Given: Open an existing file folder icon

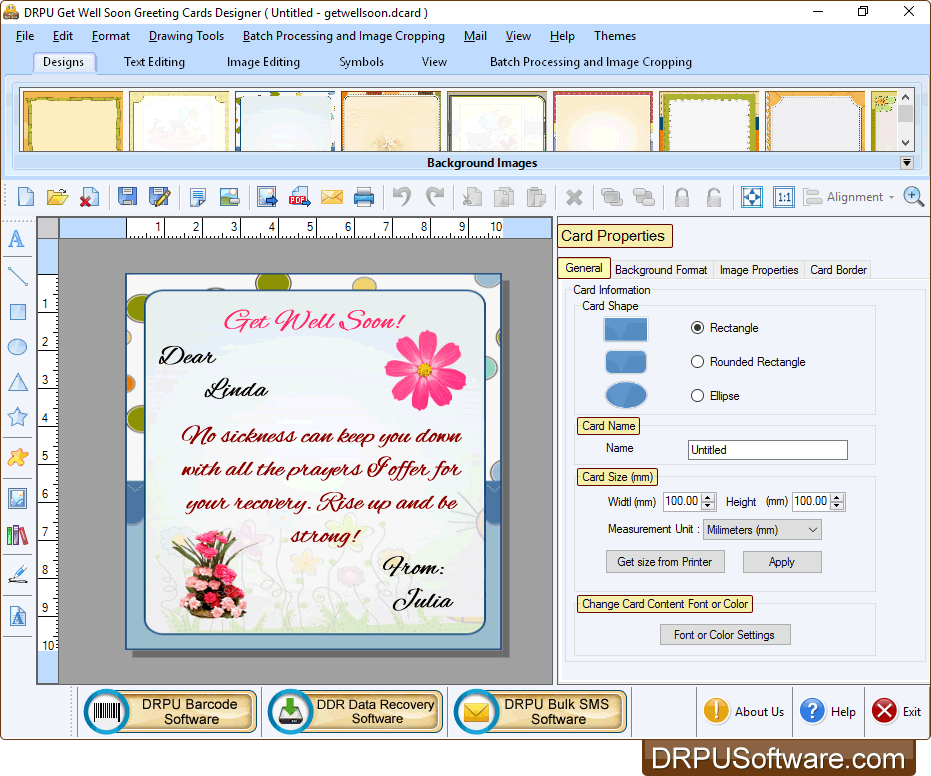Looking at the screenshot, I should point(58,197).
